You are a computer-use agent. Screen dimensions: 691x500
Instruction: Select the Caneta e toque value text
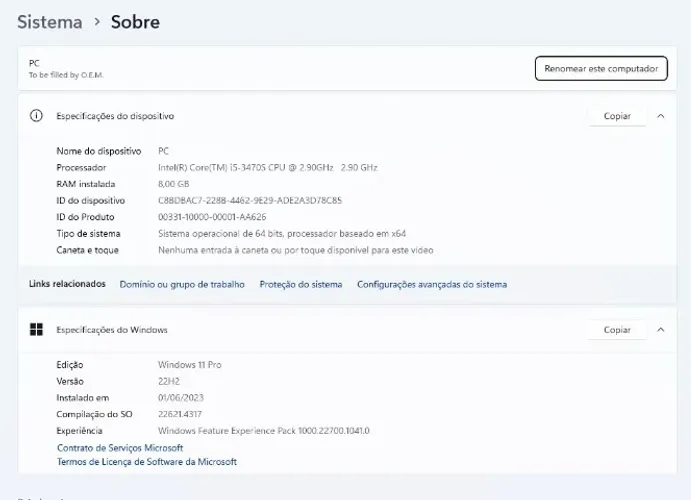coord(296,250)
